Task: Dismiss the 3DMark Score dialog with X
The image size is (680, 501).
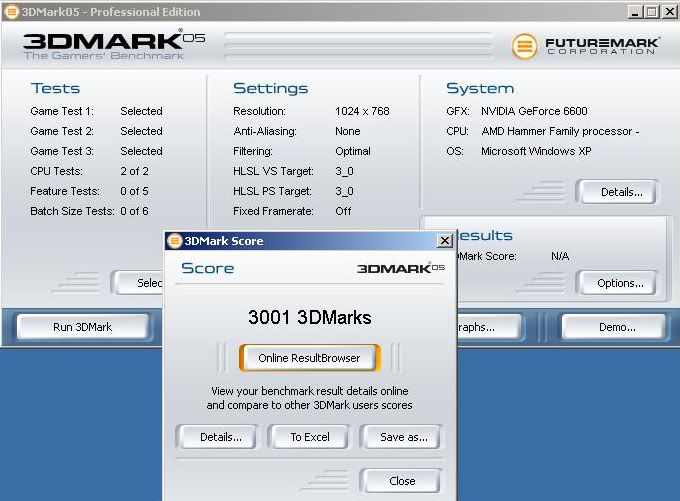Action: 445,241
